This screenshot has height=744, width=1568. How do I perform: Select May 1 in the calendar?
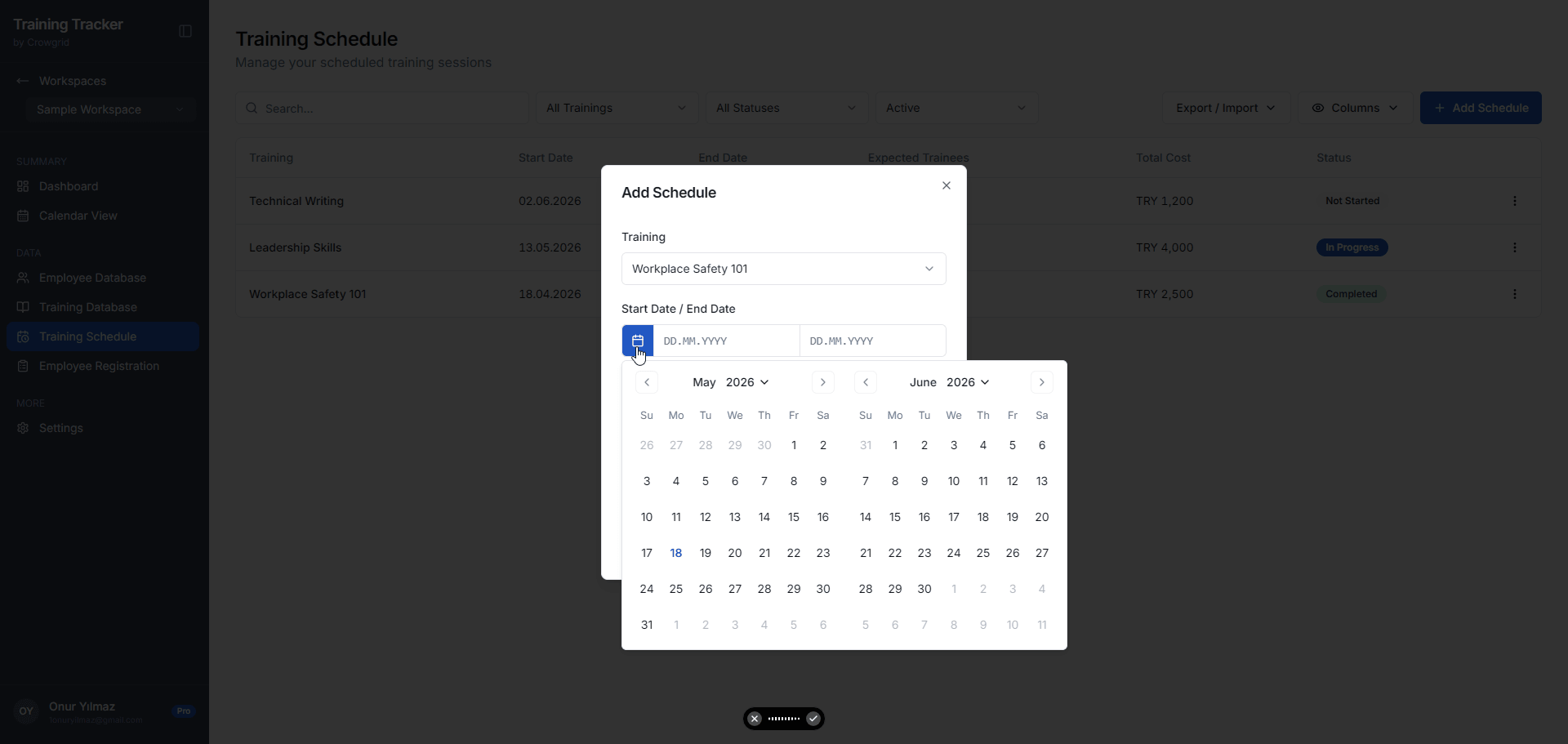tap(794, 445)
